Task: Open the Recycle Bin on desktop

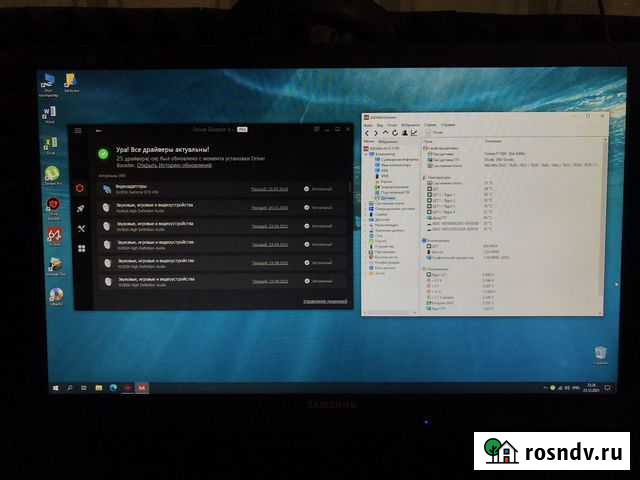Action: [599, 353]
